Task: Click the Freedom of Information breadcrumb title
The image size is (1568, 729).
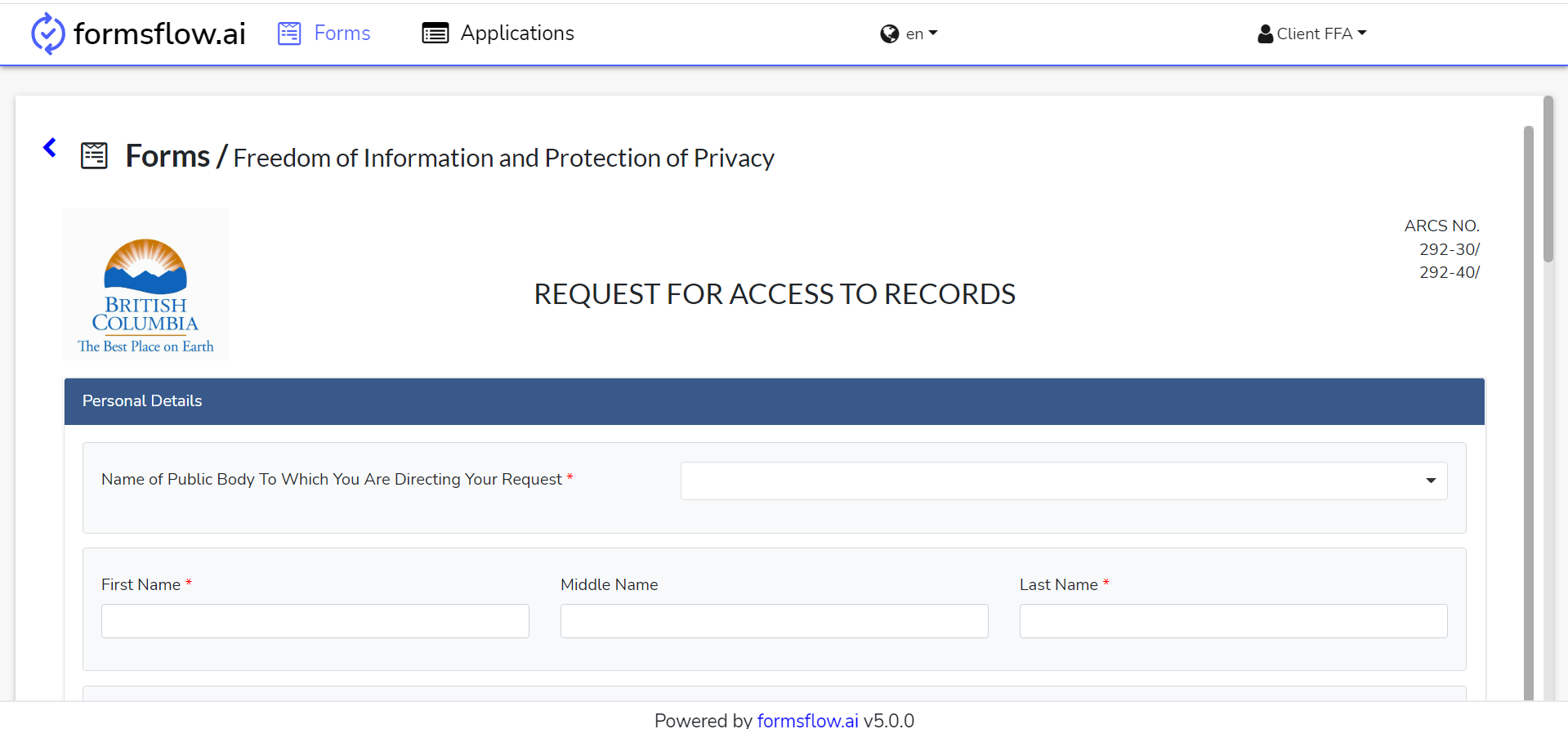Action: coord(504,158)
